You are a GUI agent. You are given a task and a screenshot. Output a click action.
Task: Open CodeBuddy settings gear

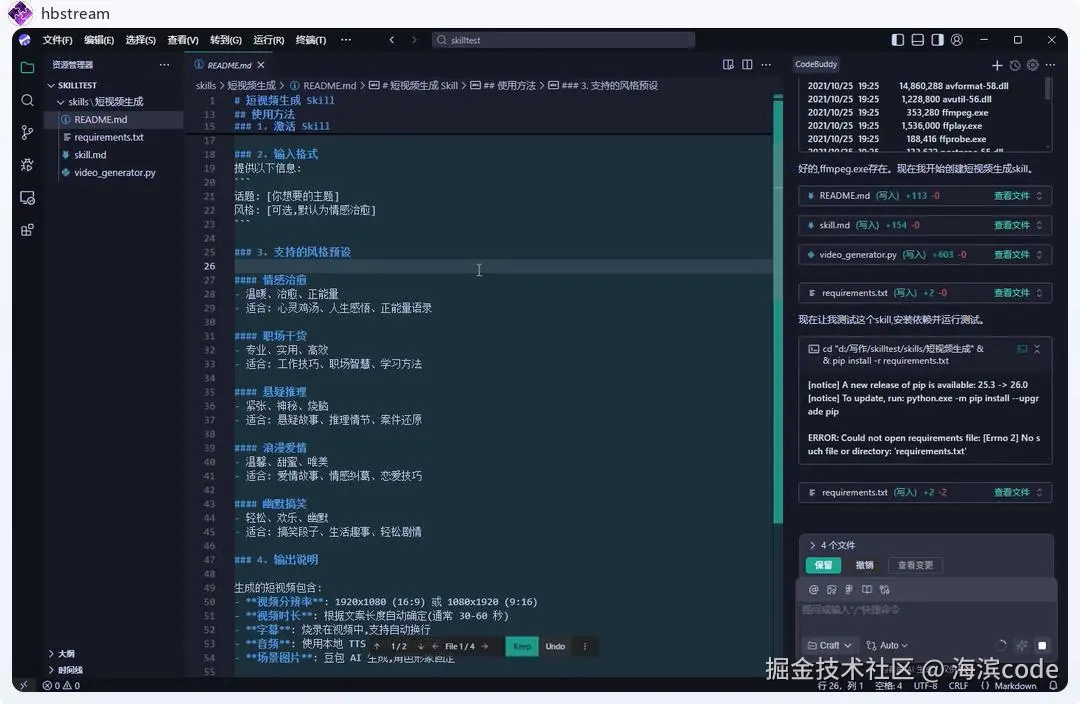click(1033, 64)
